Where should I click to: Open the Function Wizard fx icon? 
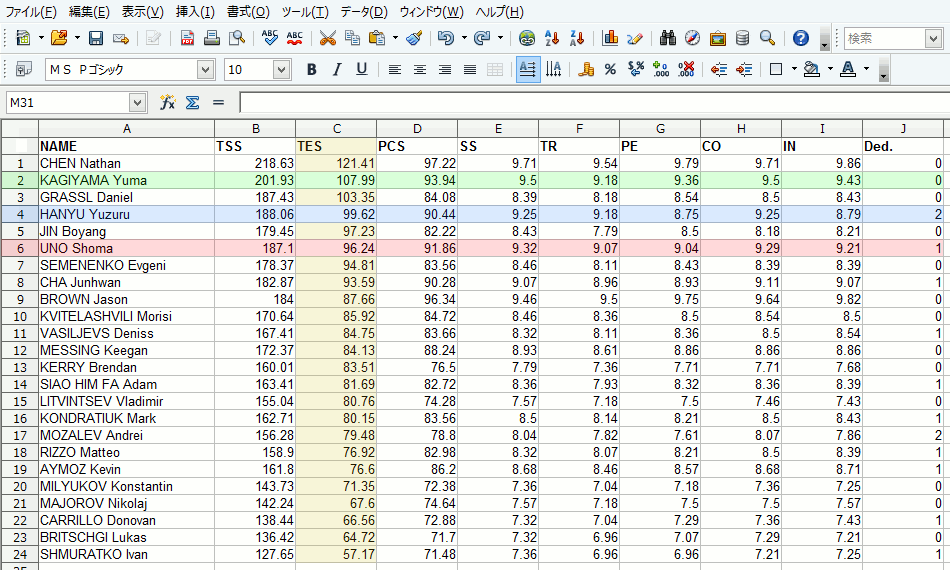point(167,102)
